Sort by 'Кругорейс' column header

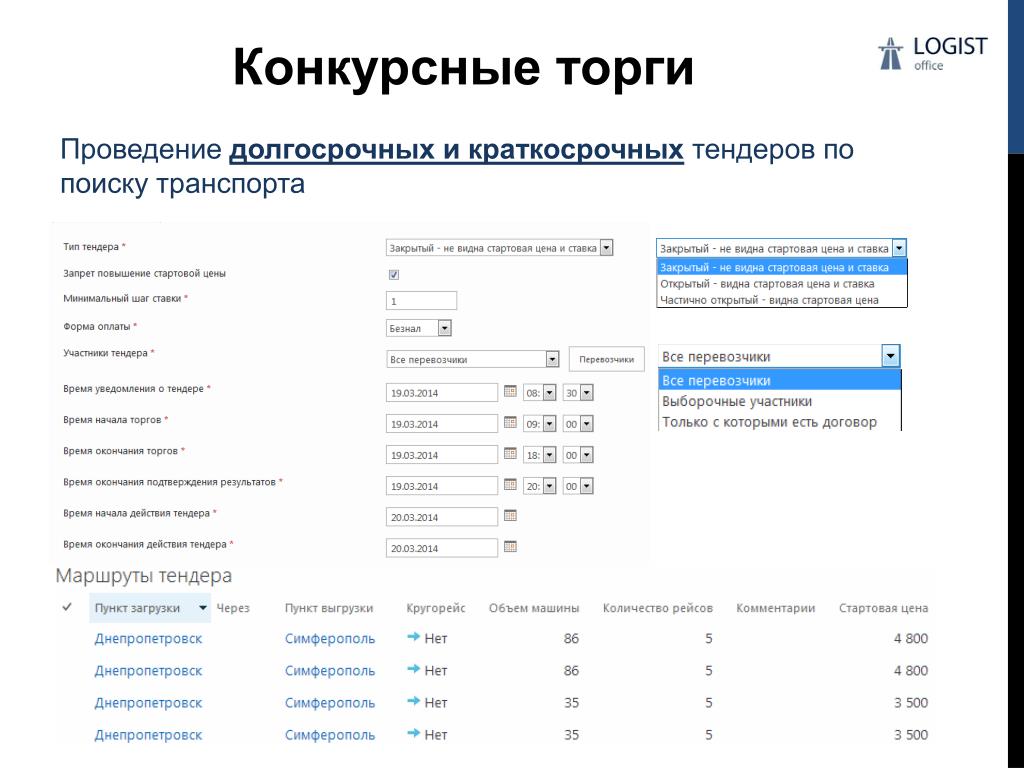pyautogui.click(x=436, y=608)
